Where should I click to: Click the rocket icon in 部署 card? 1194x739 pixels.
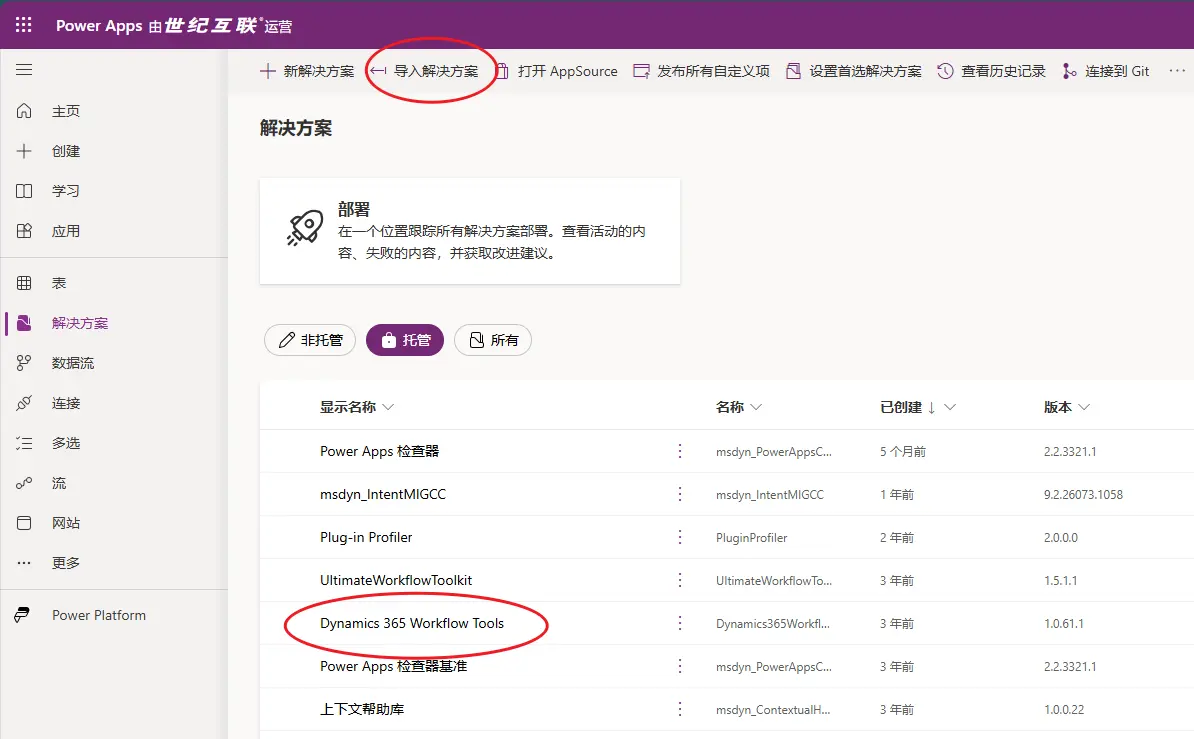tap(305, 228)
